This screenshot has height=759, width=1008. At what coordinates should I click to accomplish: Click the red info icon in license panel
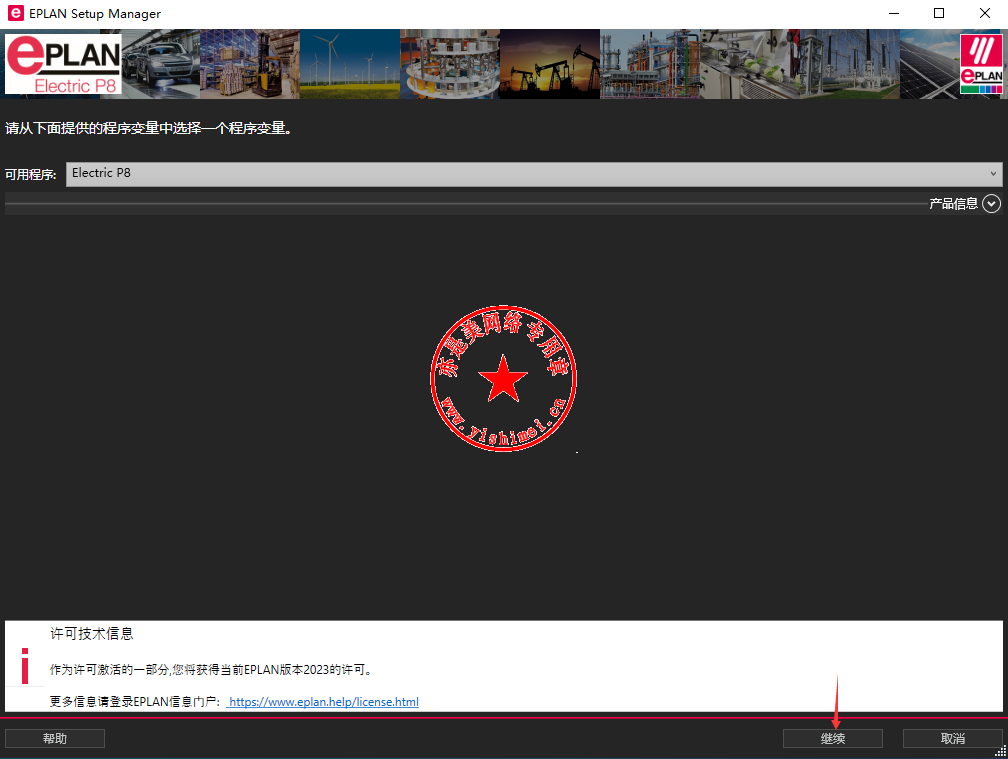[24, 666]
